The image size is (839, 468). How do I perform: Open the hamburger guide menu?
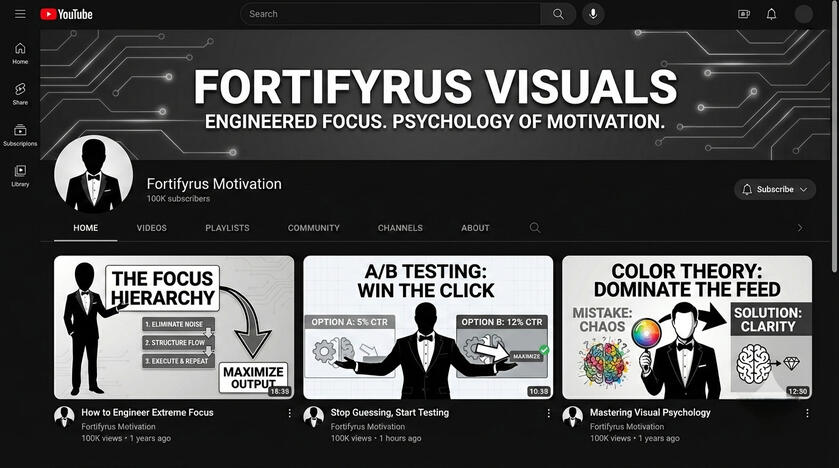(x=20, y=14)
